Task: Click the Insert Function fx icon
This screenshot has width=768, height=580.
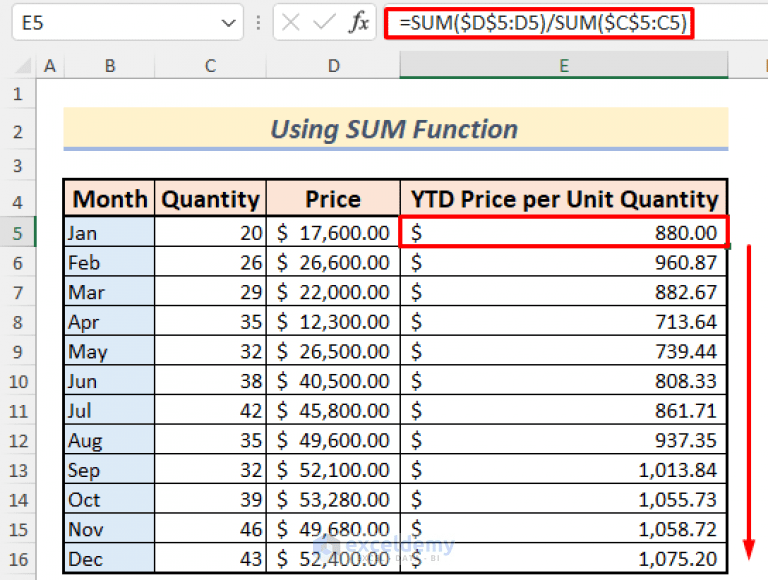Action: 359,23
